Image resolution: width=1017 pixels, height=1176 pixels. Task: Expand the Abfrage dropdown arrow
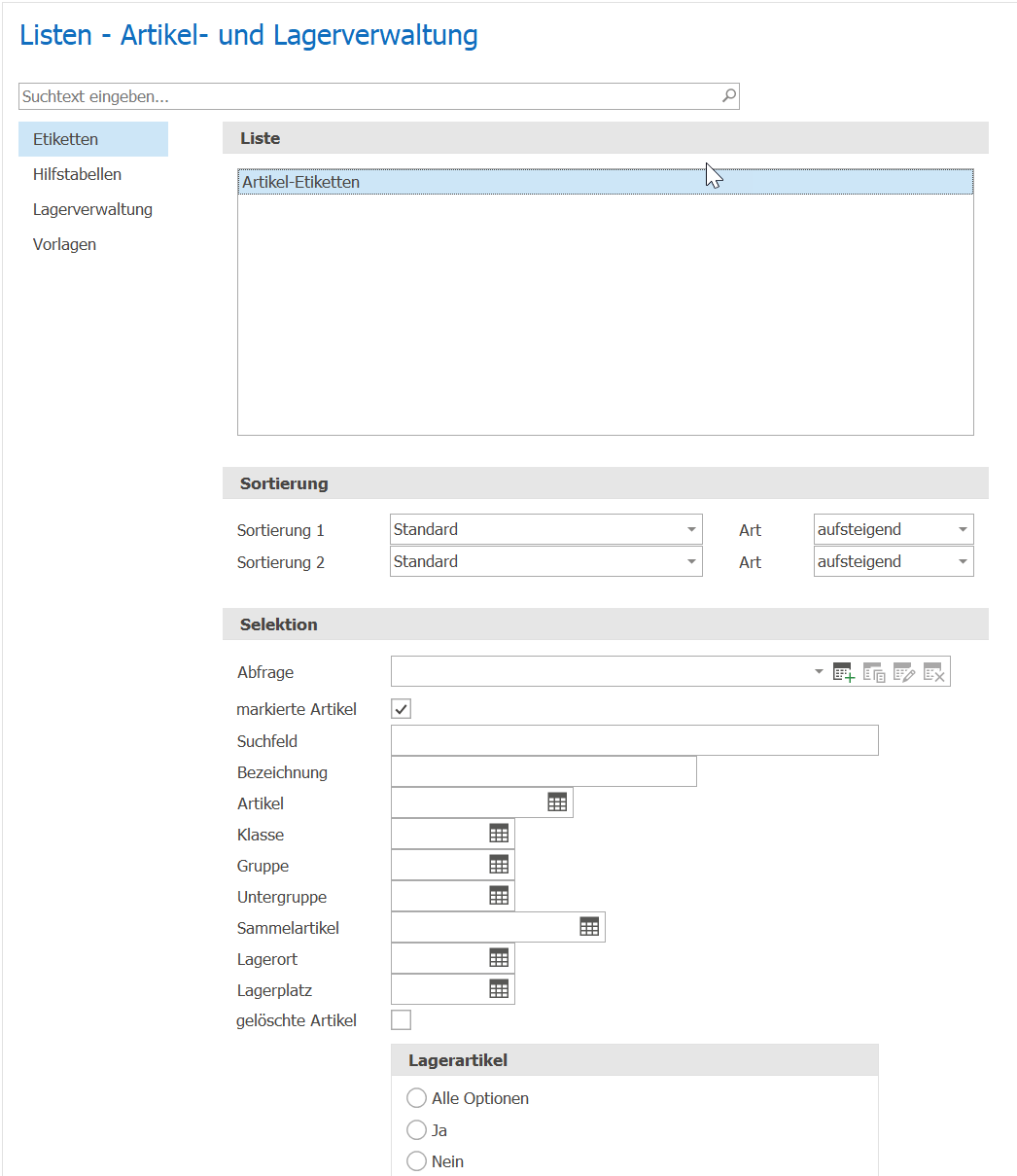click(x=819, y=672)
